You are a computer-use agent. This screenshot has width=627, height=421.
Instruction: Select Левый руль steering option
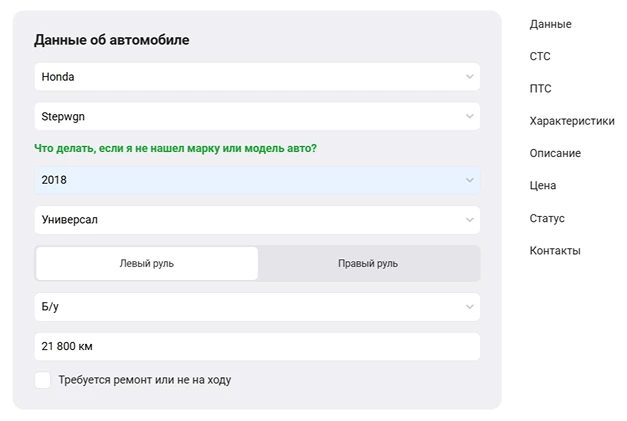pos(147,264)
